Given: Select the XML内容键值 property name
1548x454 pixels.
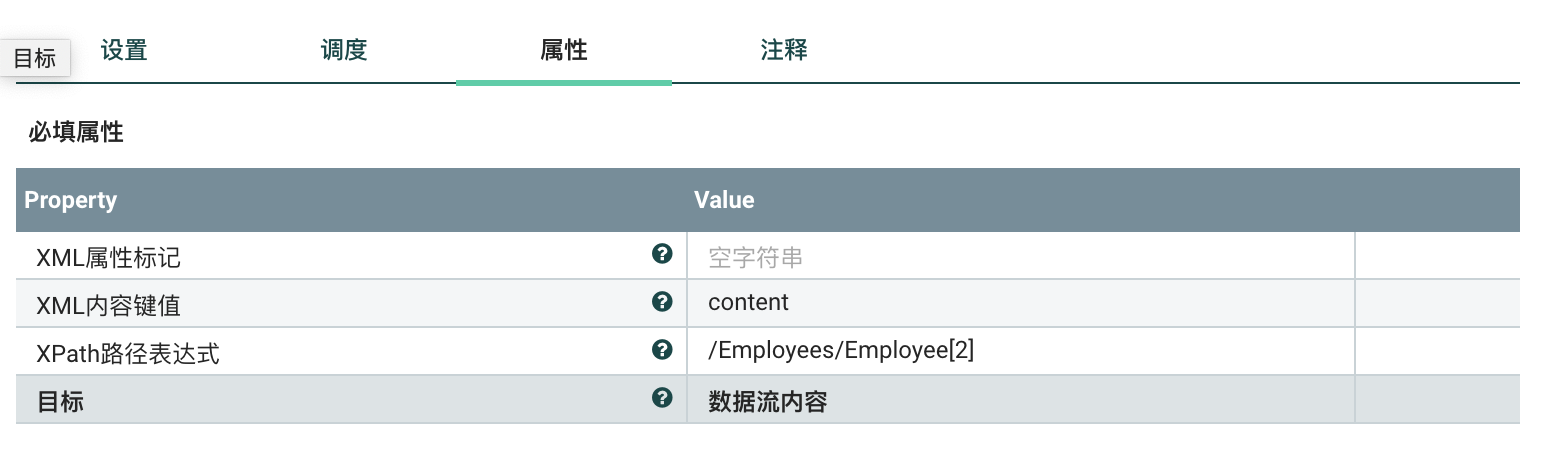Looking at the screenshot, I should click(x=108, y=306).
